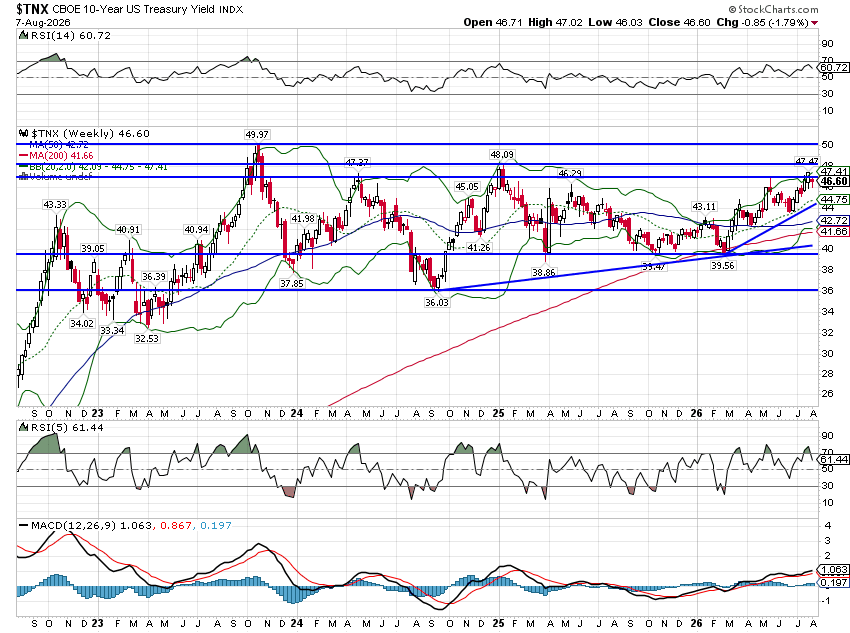
Task: Click the red 0.867 MACD signal value
Action: tap(176, 525)
